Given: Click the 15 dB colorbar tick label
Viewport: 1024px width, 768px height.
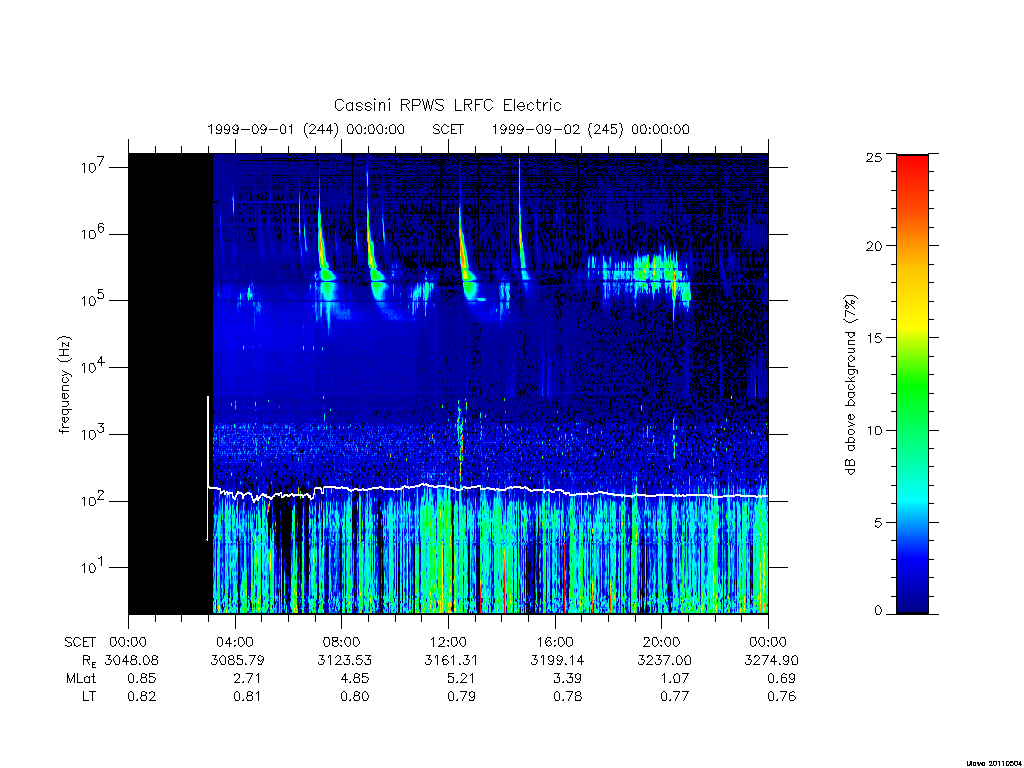Looking at the screenshot, I should (x=873, y=338).
